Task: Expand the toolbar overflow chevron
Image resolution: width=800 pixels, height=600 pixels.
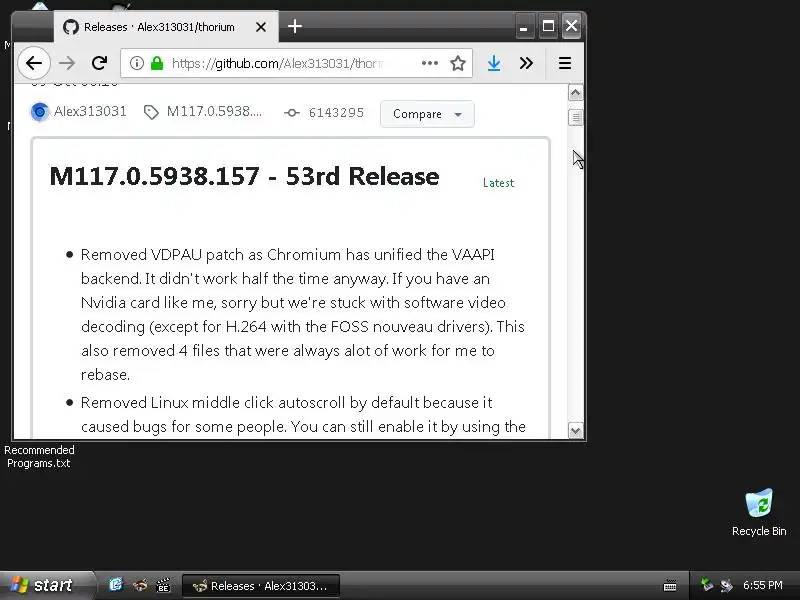Action: coord(526,63)
